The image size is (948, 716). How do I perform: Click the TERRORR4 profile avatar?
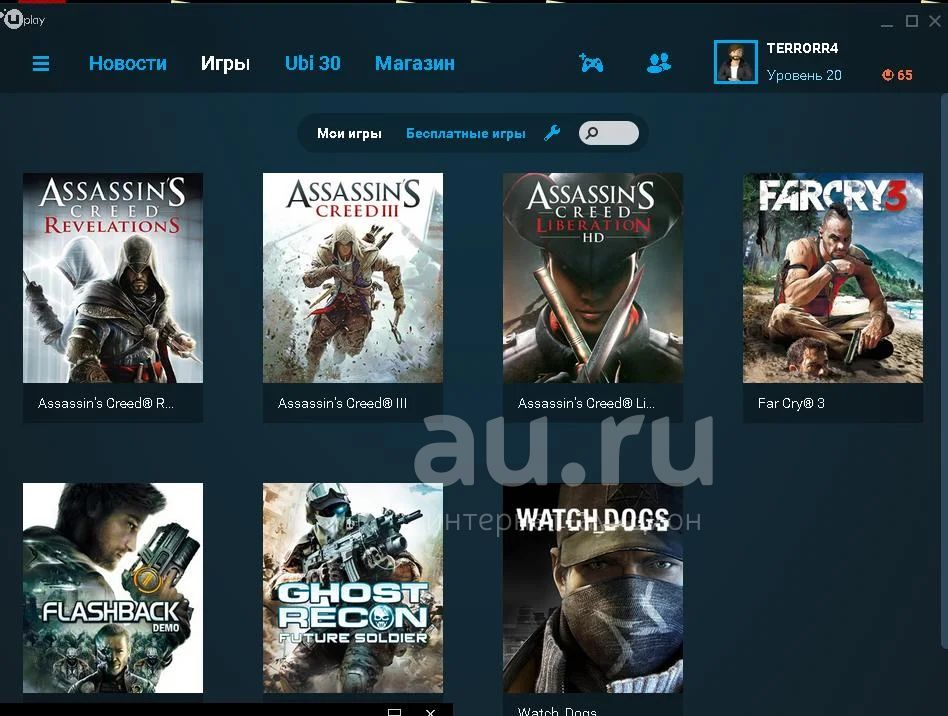[x=735, y=62]
